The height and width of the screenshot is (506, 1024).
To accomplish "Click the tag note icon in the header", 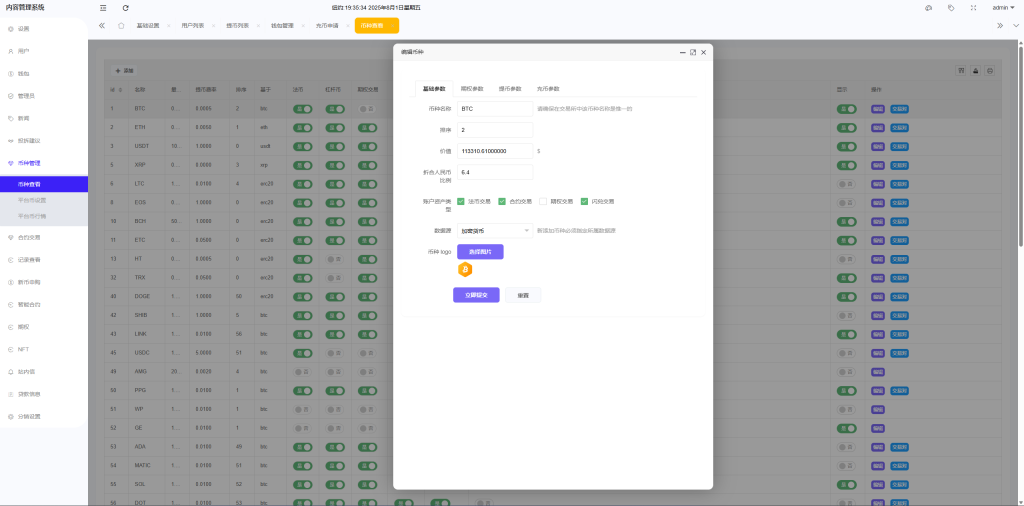I will [x=950, y=7].
